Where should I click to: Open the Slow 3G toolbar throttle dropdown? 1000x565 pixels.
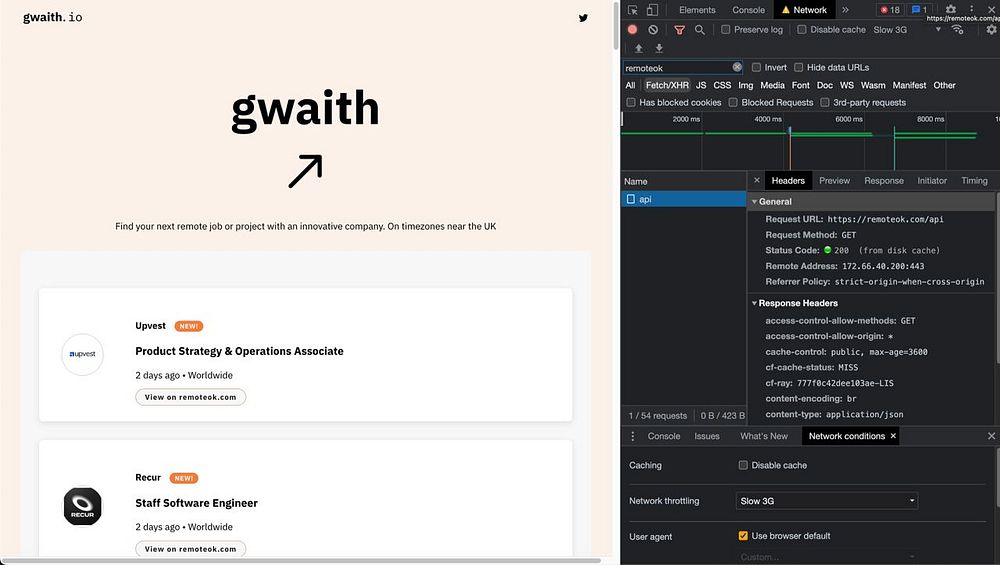[907, 29]
